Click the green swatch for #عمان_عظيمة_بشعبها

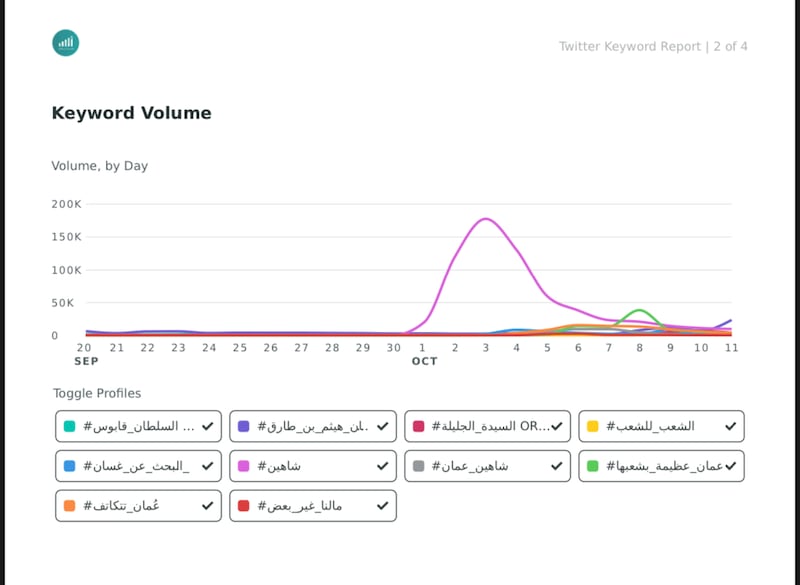(x=592, y=466)
